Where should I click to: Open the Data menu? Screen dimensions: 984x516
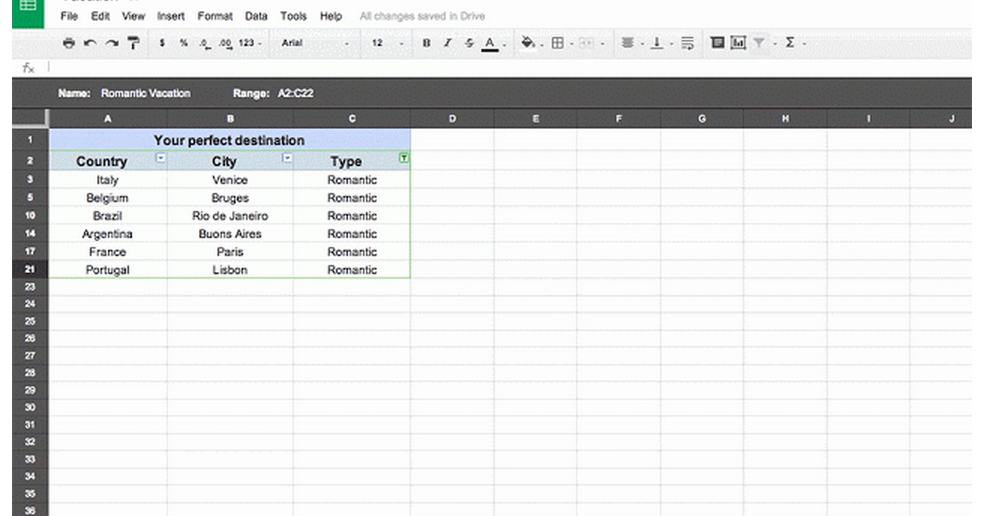(x=256, y=16)
